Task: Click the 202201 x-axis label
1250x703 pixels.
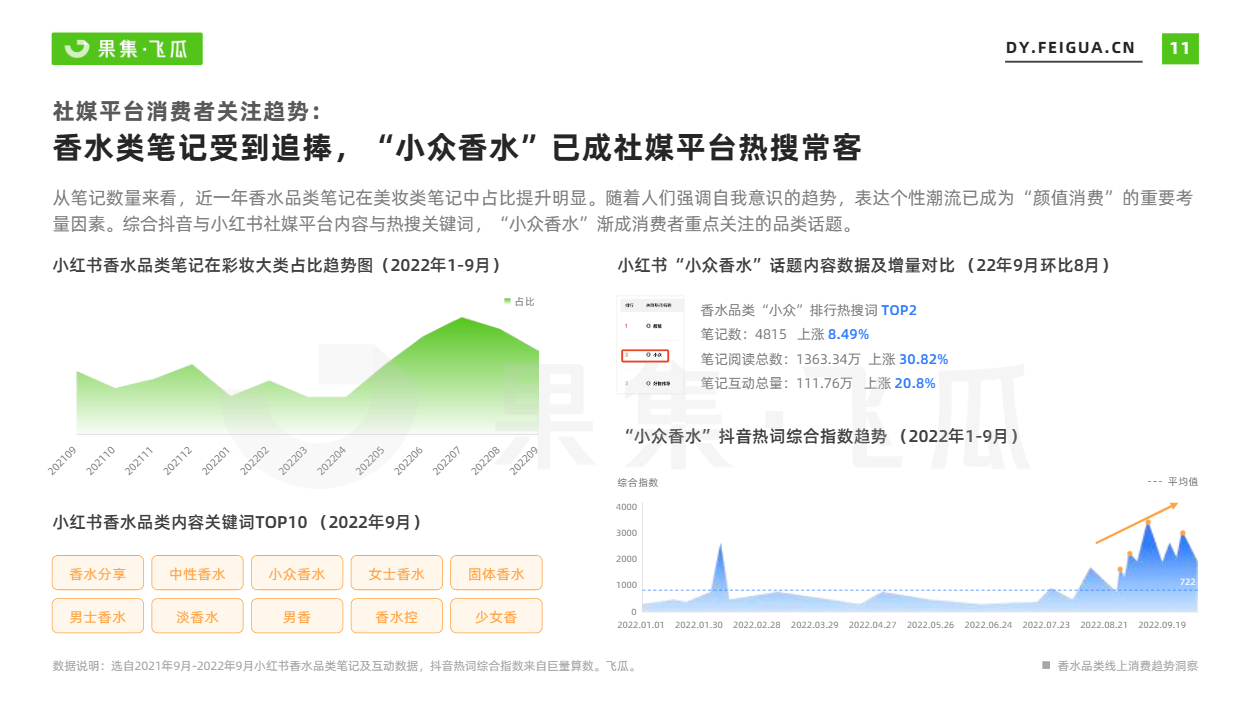Action: click(216, 462)
